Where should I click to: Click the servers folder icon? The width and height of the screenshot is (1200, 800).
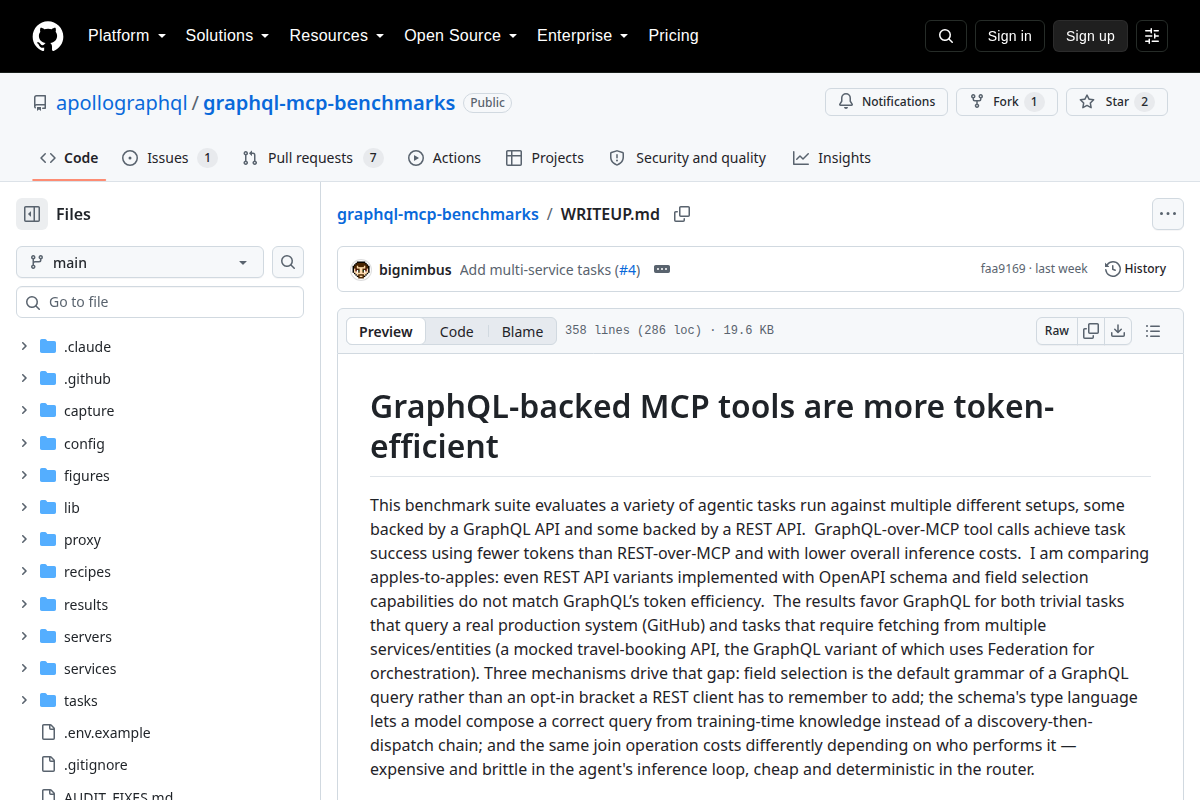point(48,637)
